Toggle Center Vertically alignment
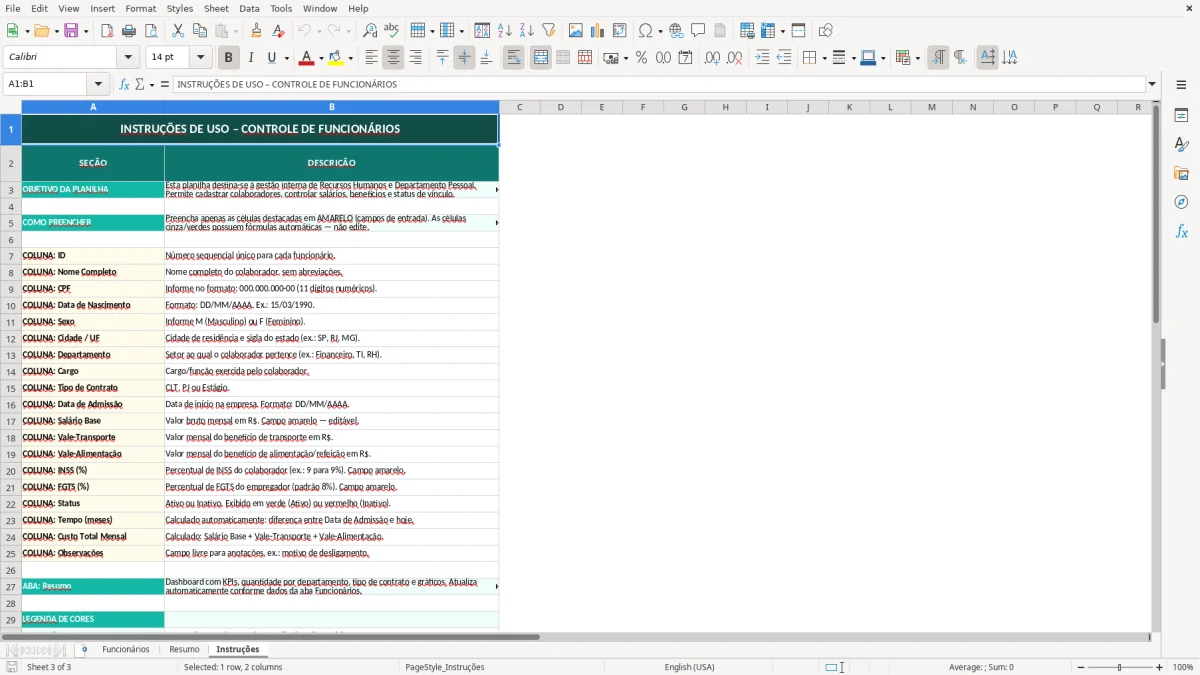This screenshot has height=675, width=1200. [464, 58]
